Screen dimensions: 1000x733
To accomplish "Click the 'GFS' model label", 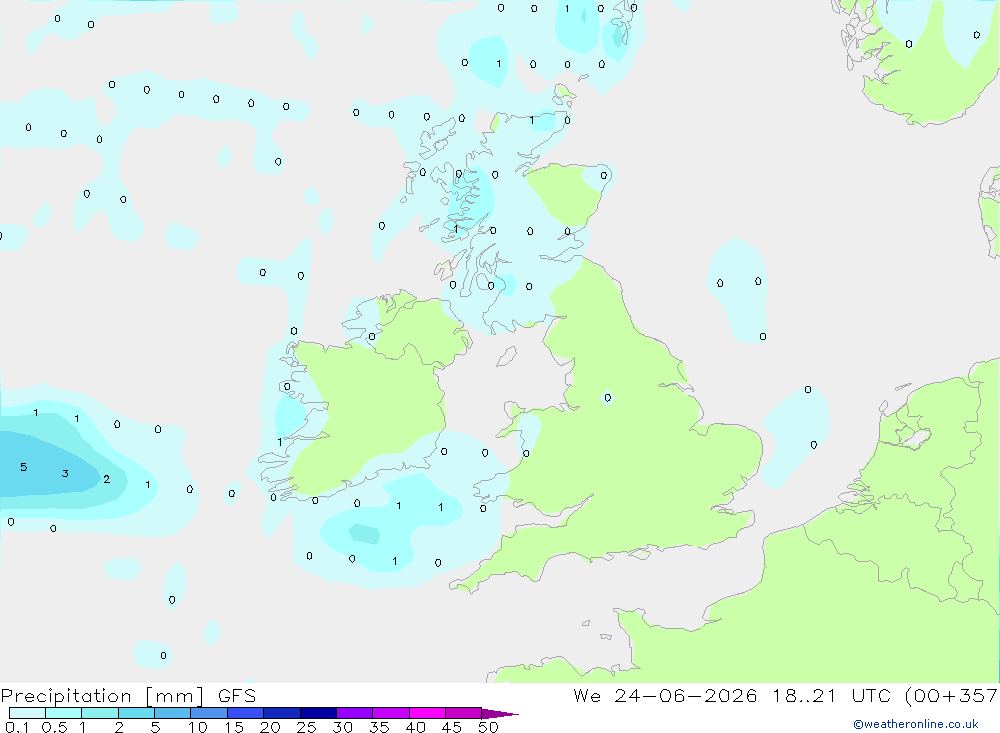I will tap(237, 696).
